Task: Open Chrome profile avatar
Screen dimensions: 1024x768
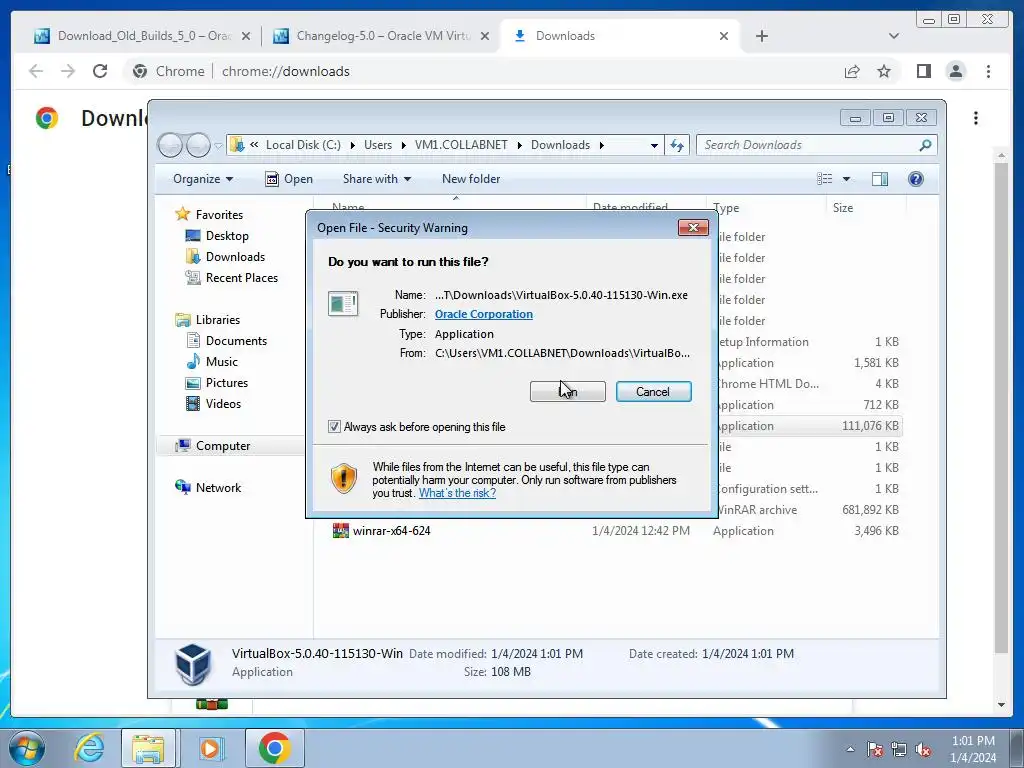Action: pos(955,71)
